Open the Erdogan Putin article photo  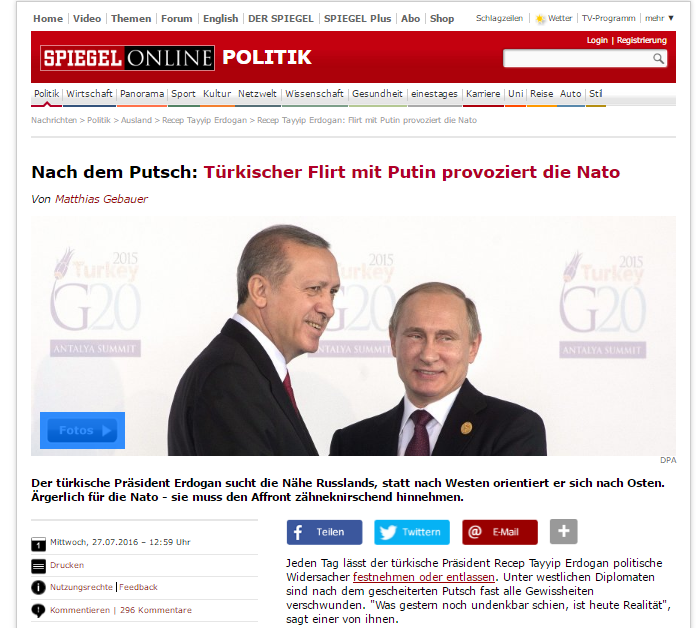pos(353,336)
